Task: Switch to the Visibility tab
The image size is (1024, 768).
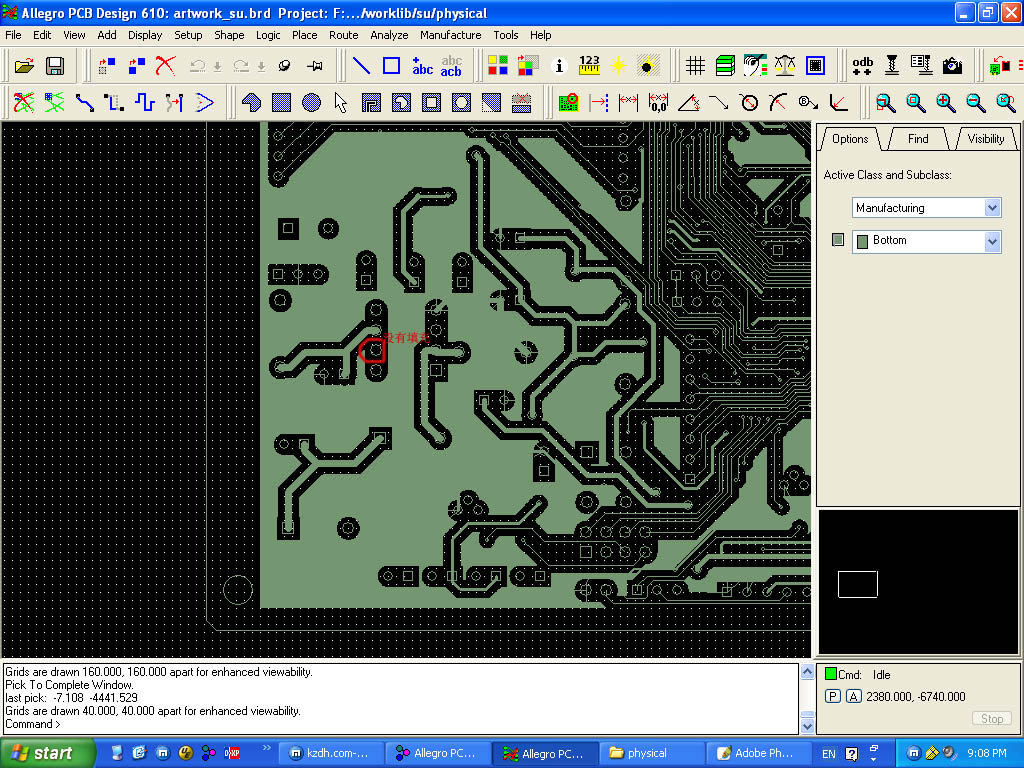Action: 985,139
